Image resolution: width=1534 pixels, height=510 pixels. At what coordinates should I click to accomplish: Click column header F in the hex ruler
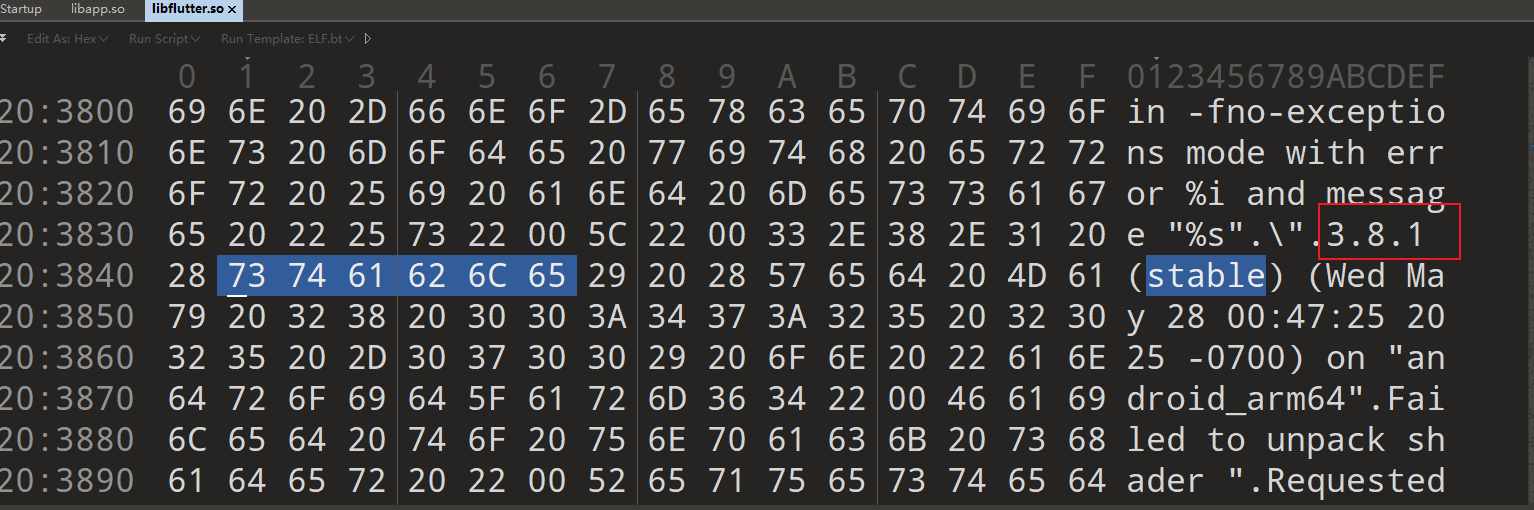coord(1087,76)
